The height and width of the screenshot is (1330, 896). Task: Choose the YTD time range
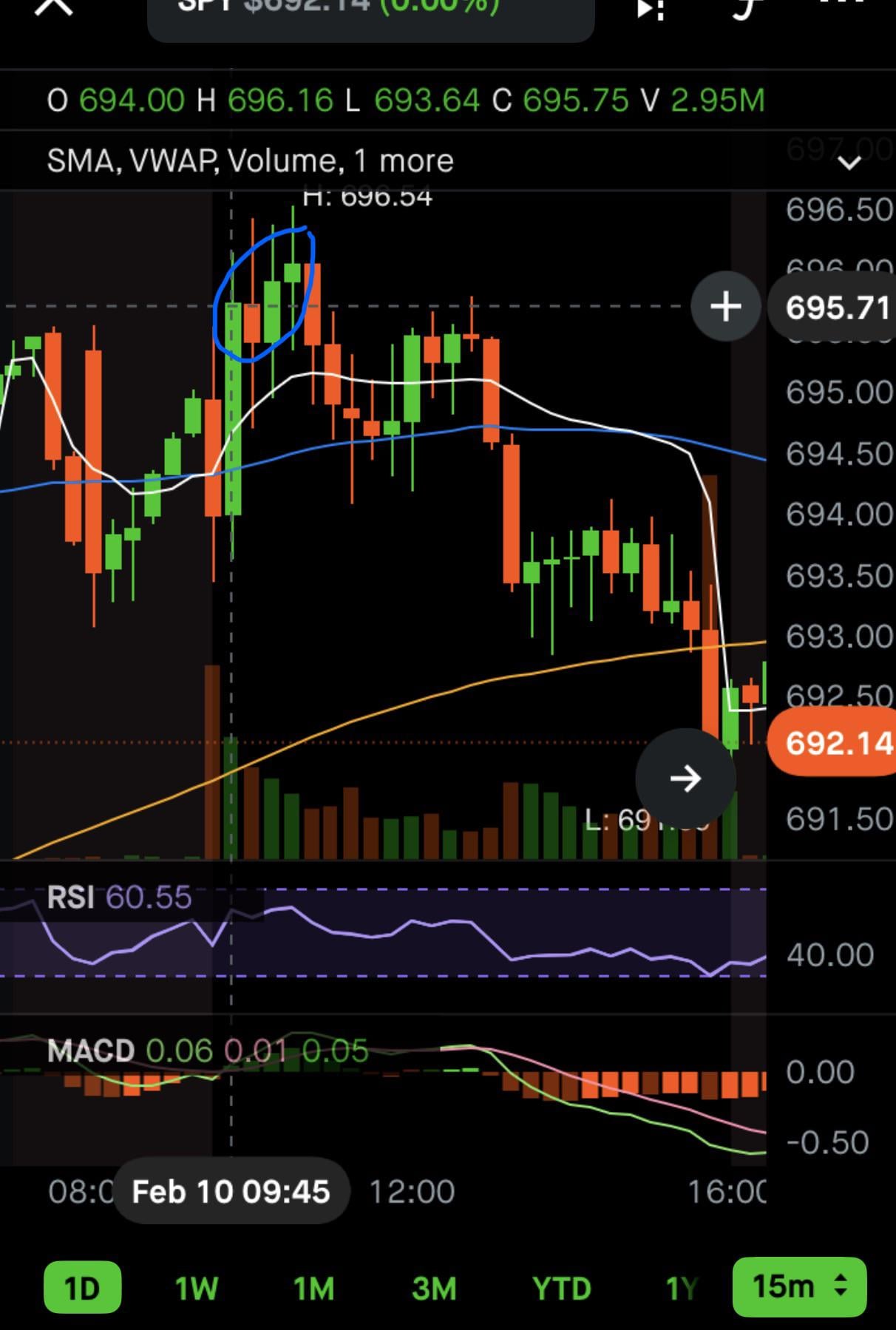coord(561,1288)
